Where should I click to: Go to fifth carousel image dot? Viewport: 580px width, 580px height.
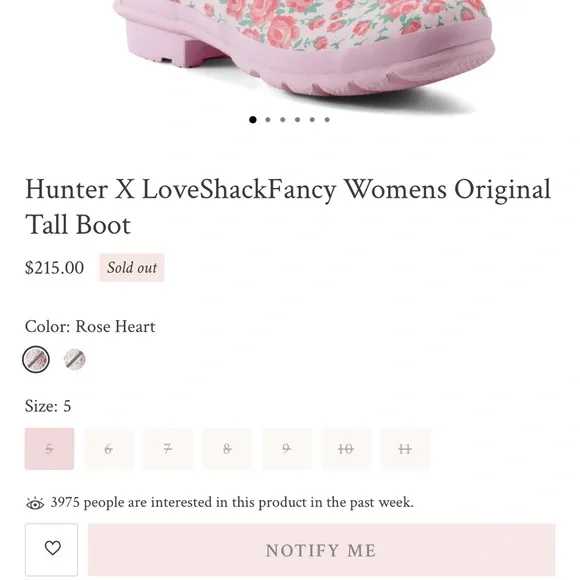pyautogui.click(x=312, y=119)
